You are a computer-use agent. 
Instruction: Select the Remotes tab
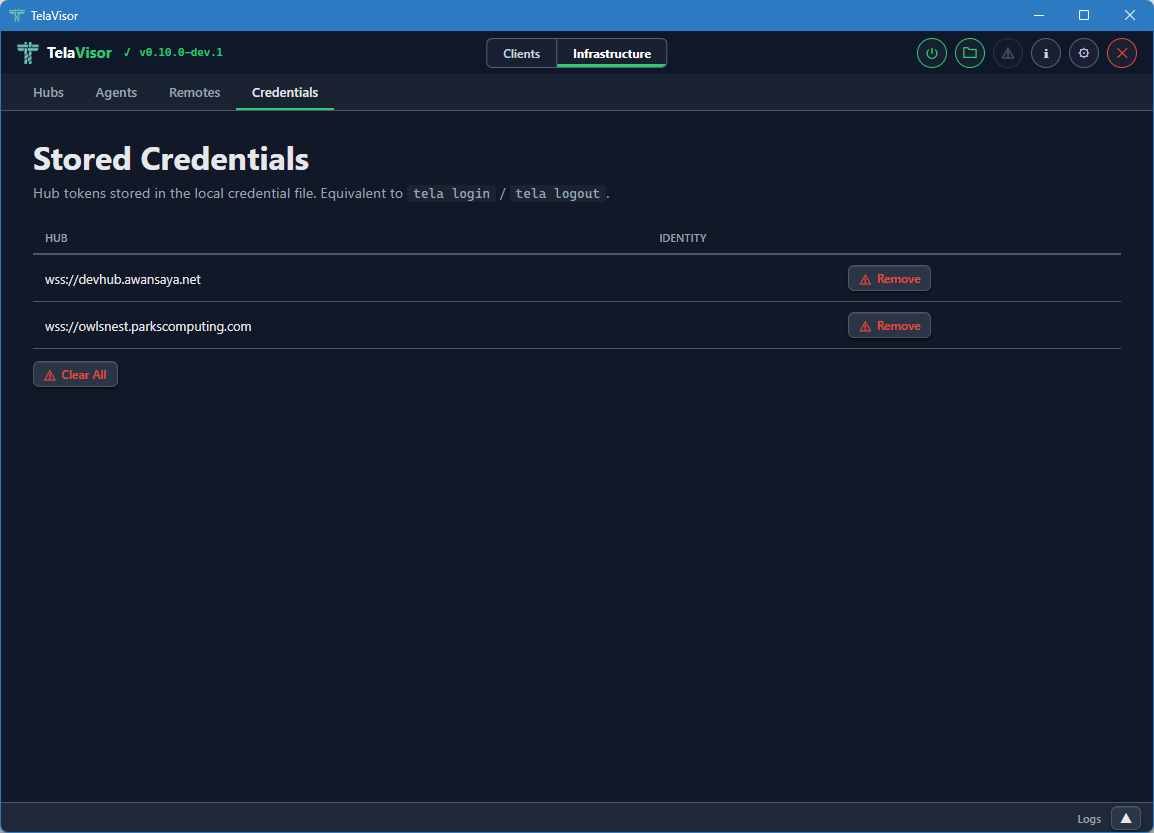[194, 92]
